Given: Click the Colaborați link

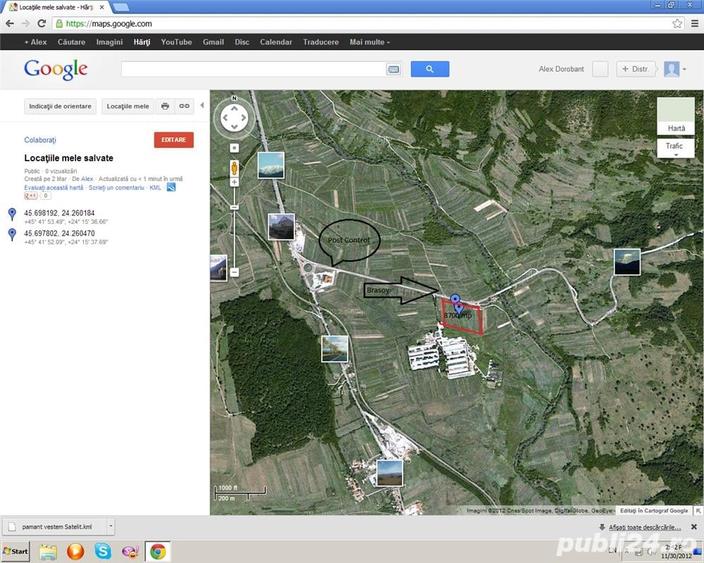Looking at the screenshot, I should pyautogui.click(x=40, y=140).
